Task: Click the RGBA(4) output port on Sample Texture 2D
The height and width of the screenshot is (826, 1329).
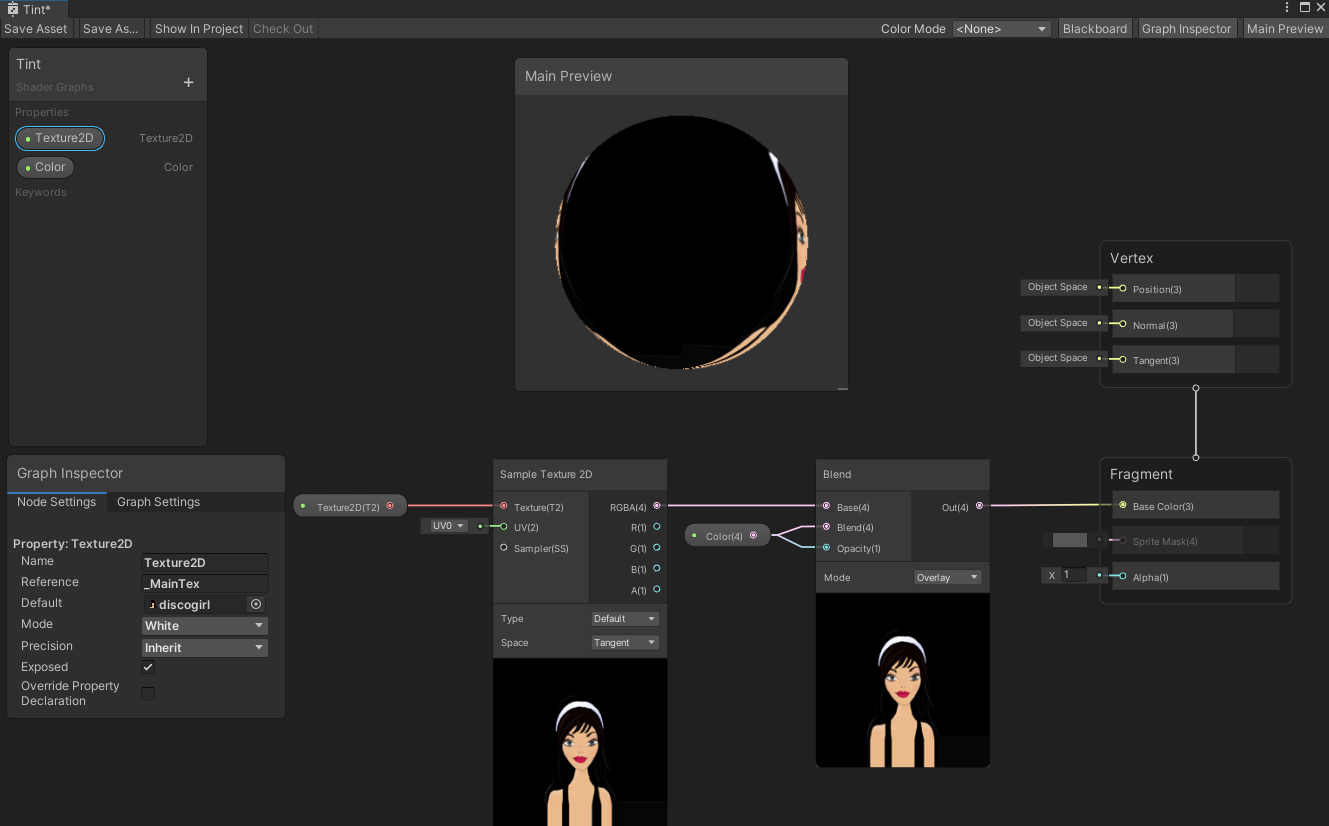Action: click(x=658, y=506)
